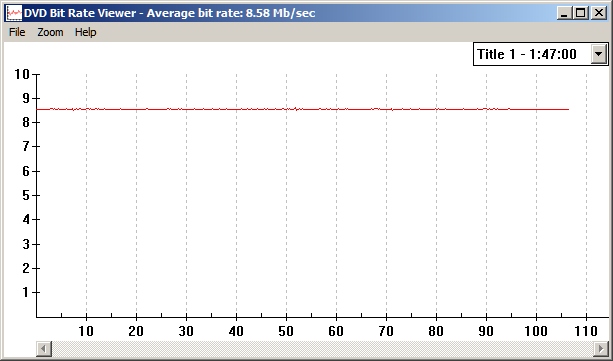
Task: Expand the Title 1 dropdown arrow
Action: (x=599, y=54)
